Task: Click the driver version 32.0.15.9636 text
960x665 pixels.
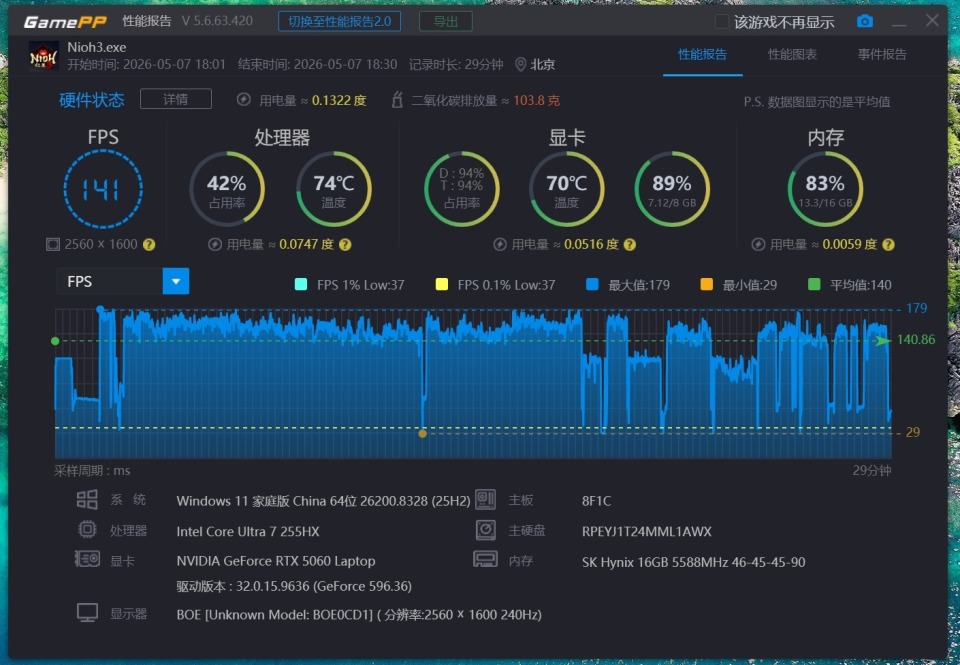Action: click(x=294, y=586)
